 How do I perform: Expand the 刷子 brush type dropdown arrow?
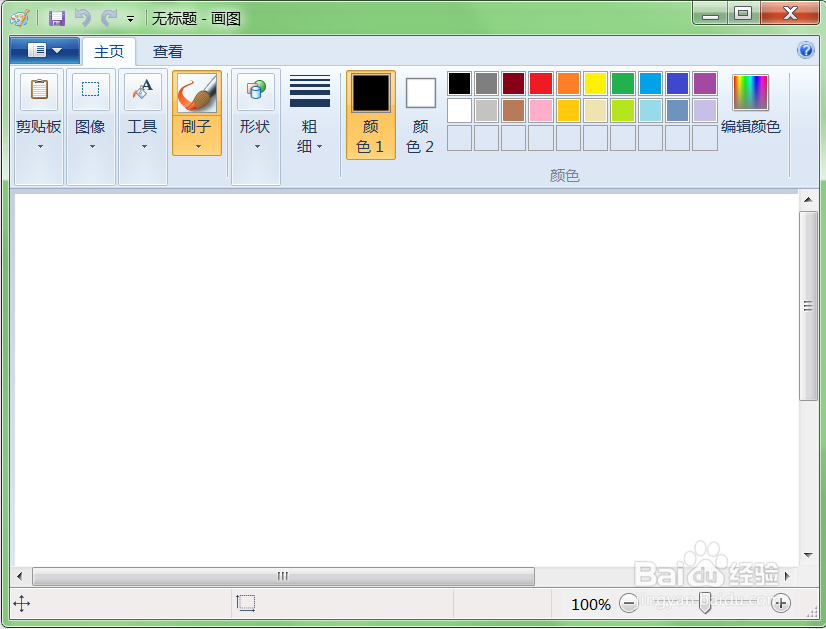coord(198,146)
